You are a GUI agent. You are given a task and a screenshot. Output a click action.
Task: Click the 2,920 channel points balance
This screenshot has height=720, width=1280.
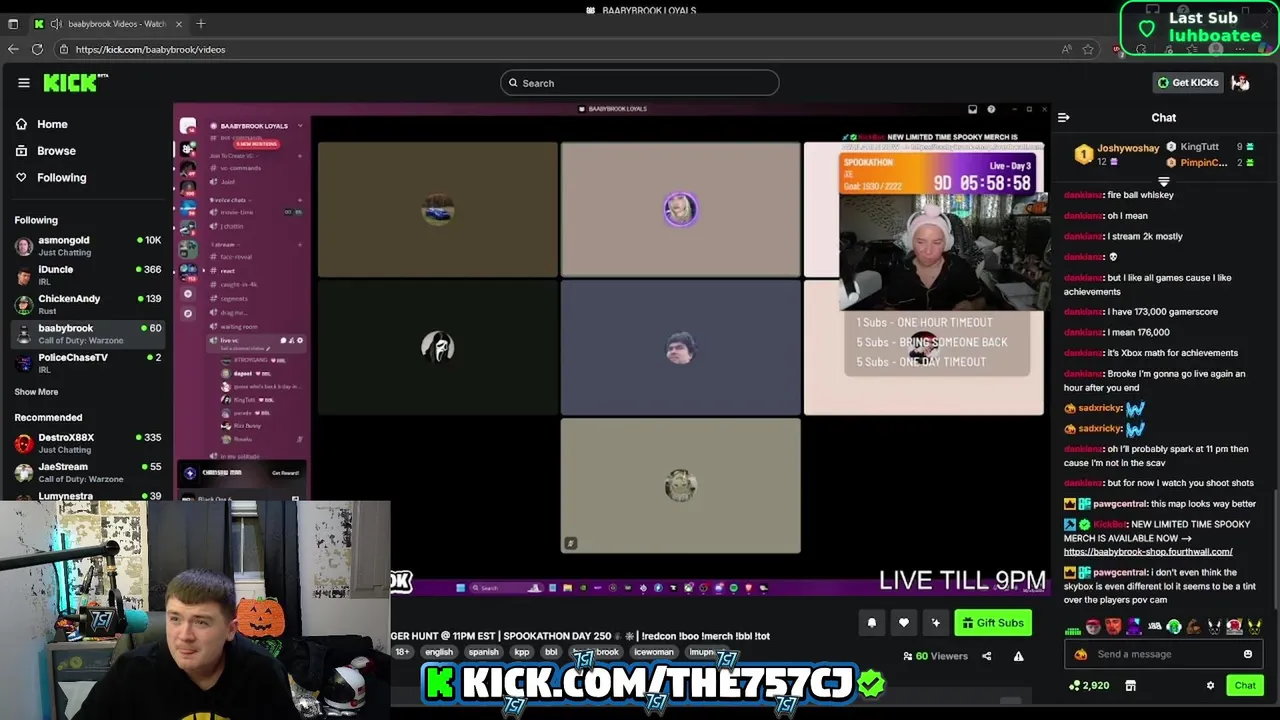[1089, 686]
